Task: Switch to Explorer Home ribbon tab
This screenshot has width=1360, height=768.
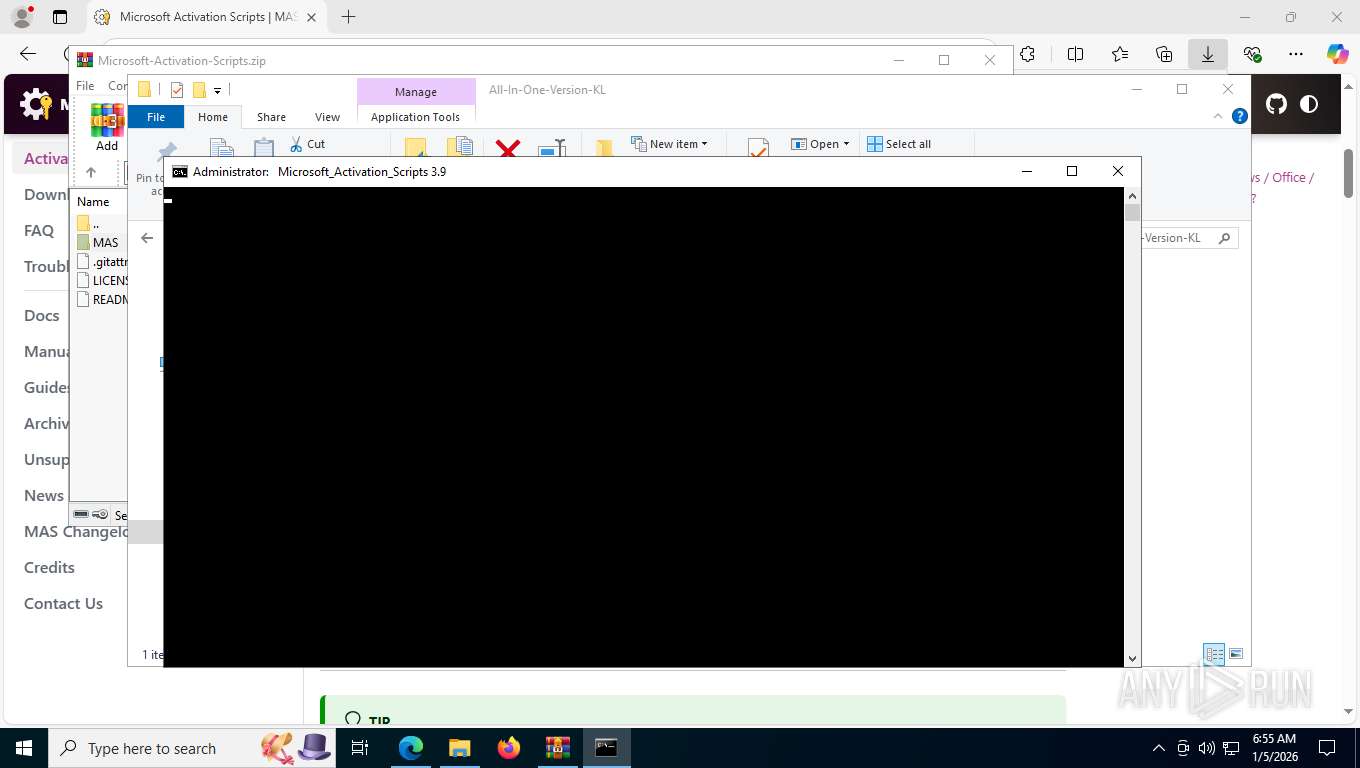Action: click(213, 117)
